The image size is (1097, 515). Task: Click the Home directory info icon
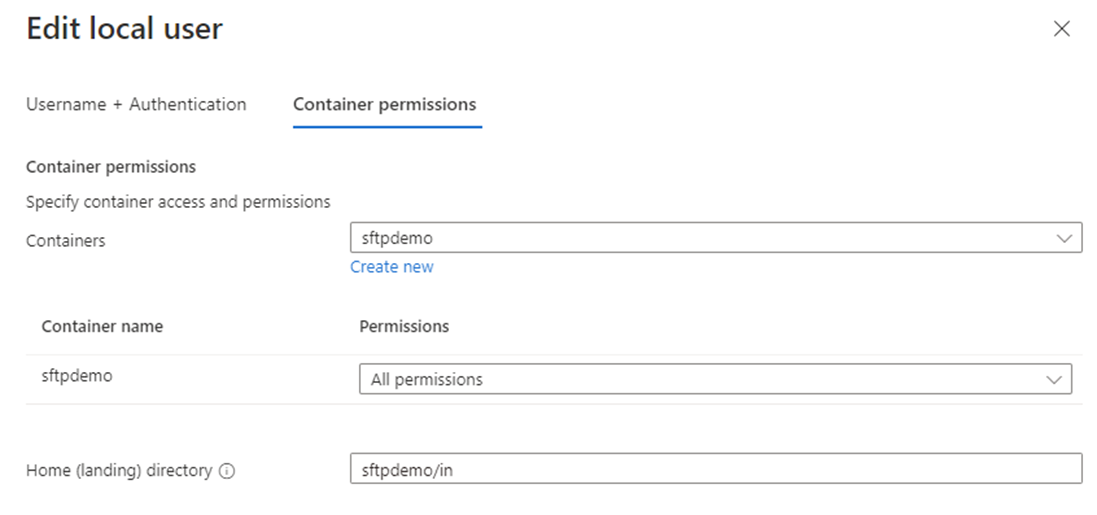click(227, 472)
